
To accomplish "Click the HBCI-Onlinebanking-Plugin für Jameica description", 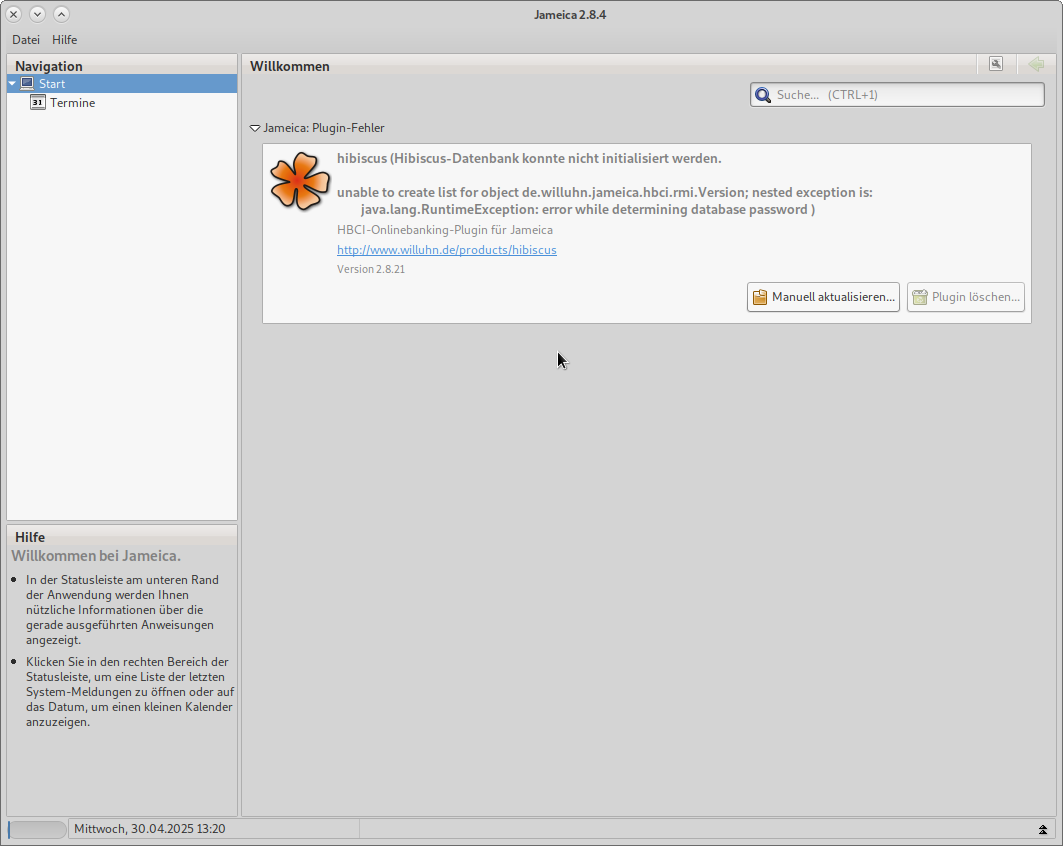I will (x=445, y=230).
